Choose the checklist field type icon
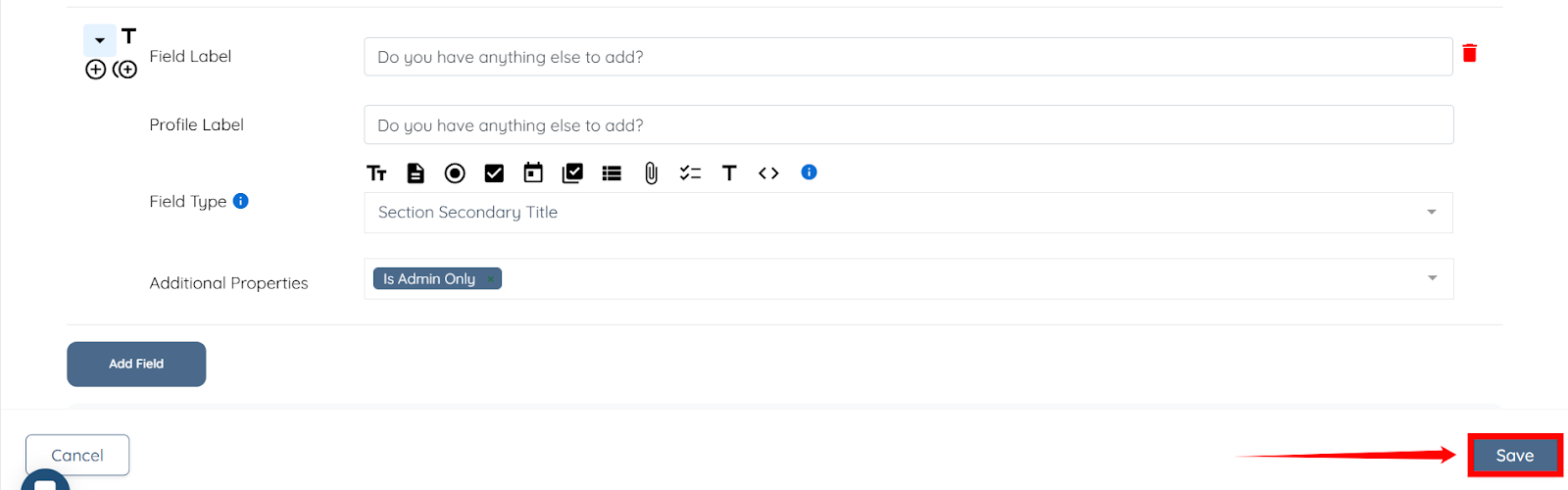1568x490 pixels. [690, 173]
